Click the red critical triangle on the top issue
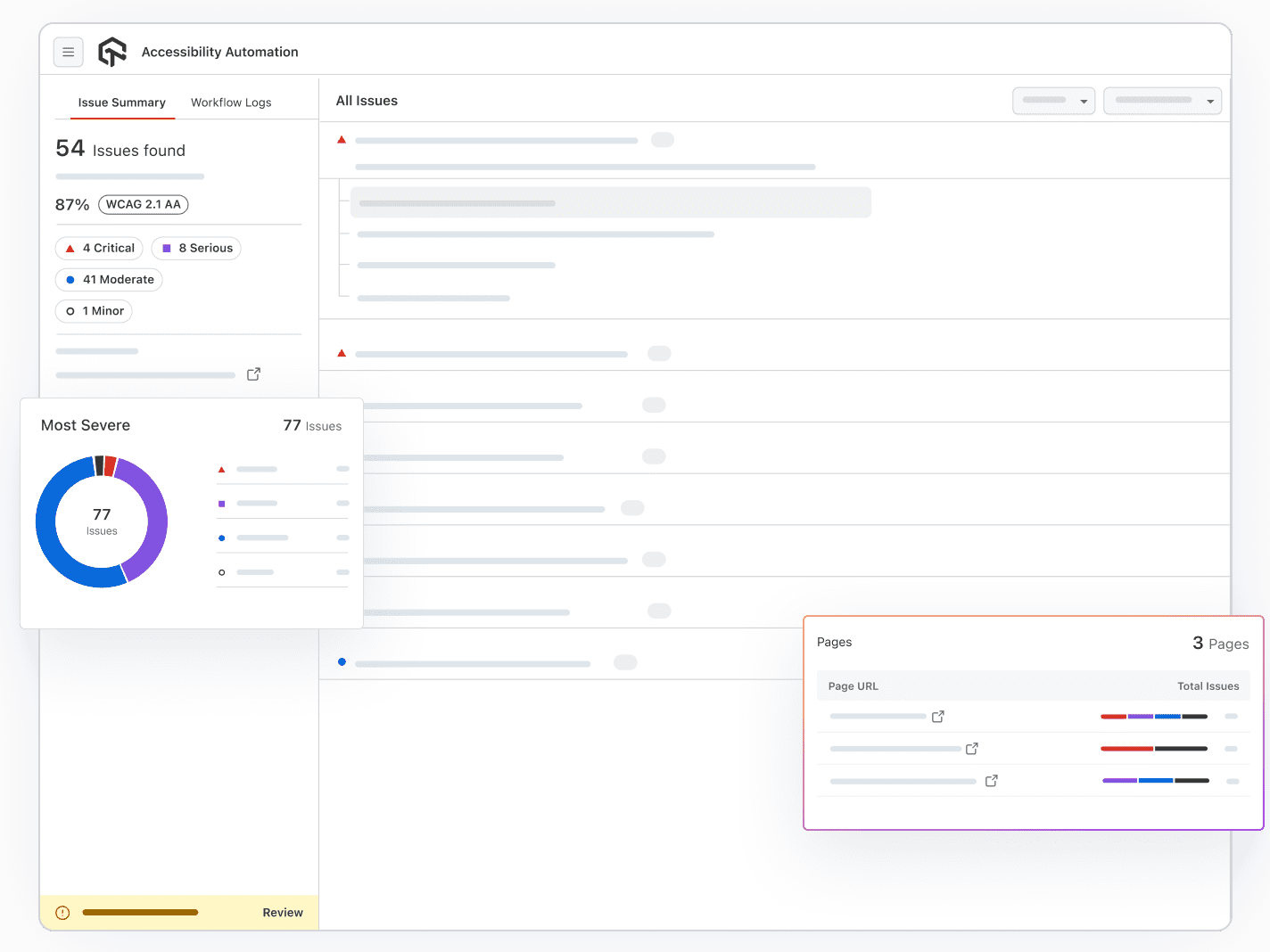This screenshot has height=952, width=1270. point(342,139)
